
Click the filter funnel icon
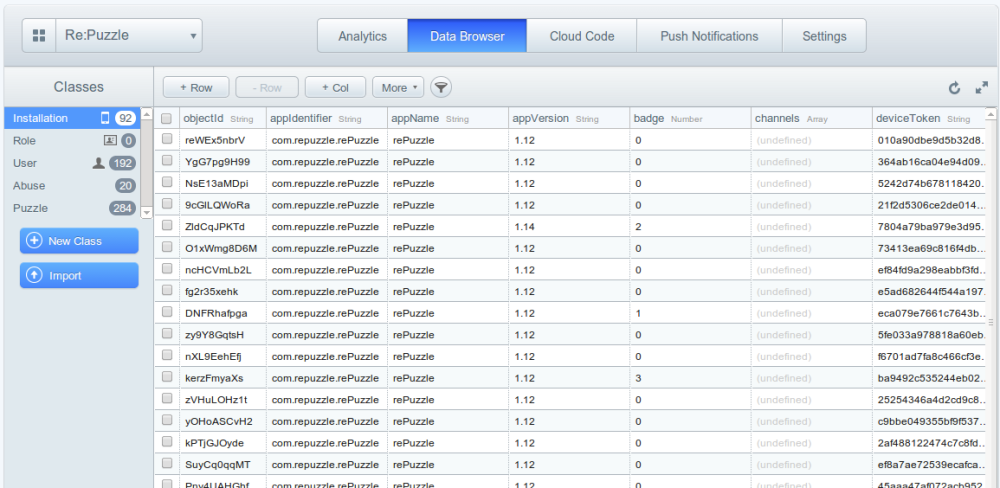tap(440, 88)
